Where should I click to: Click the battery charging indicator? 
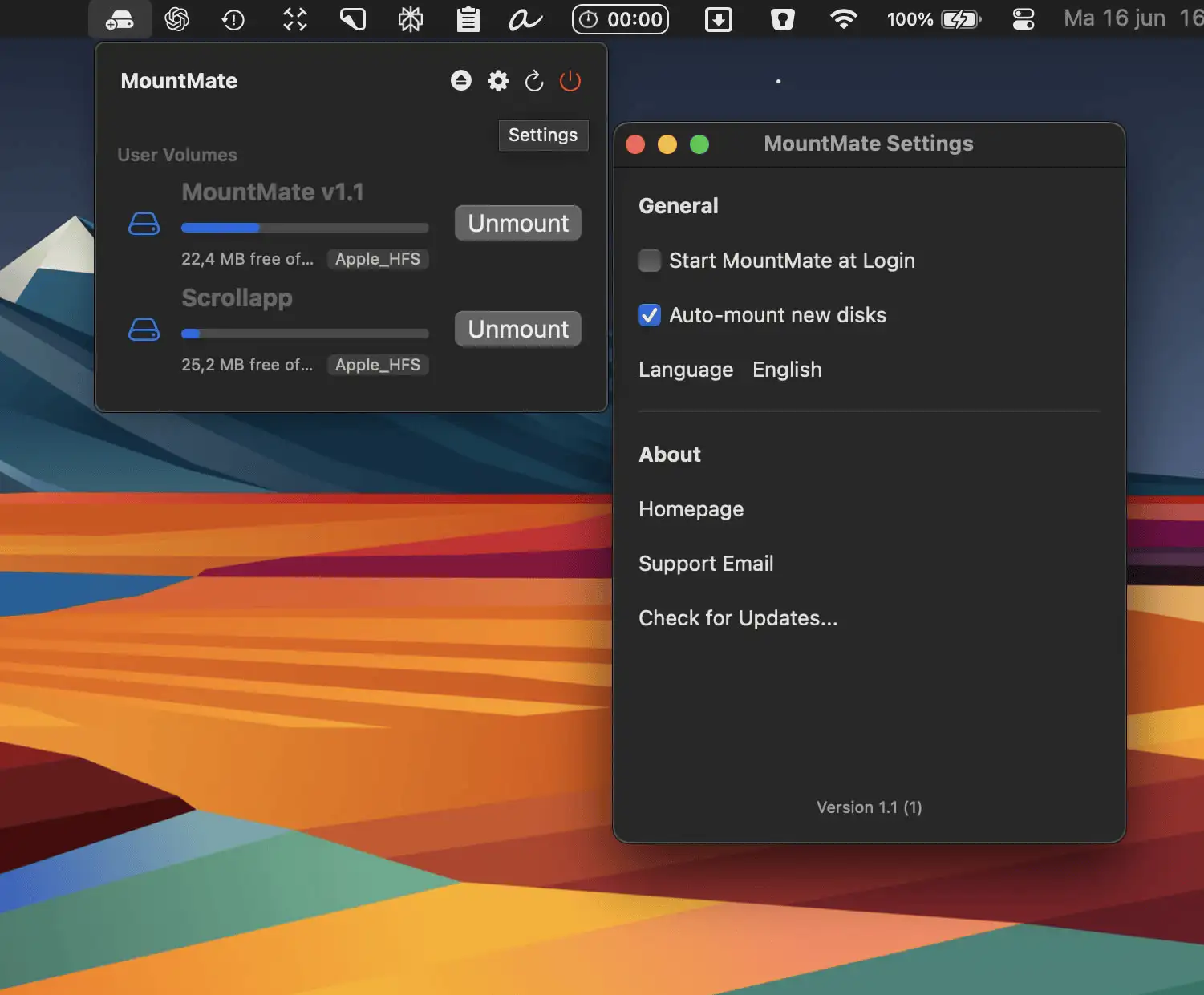coord(960,19)
